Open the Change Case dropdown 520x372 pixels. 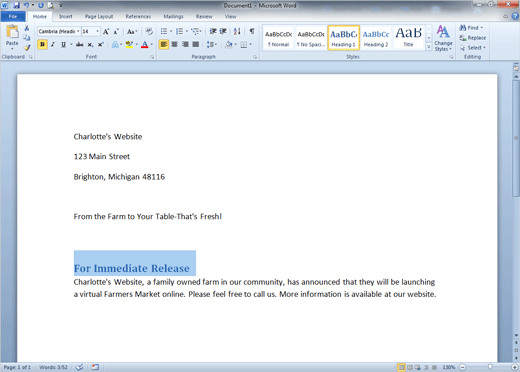click(132, 32)
